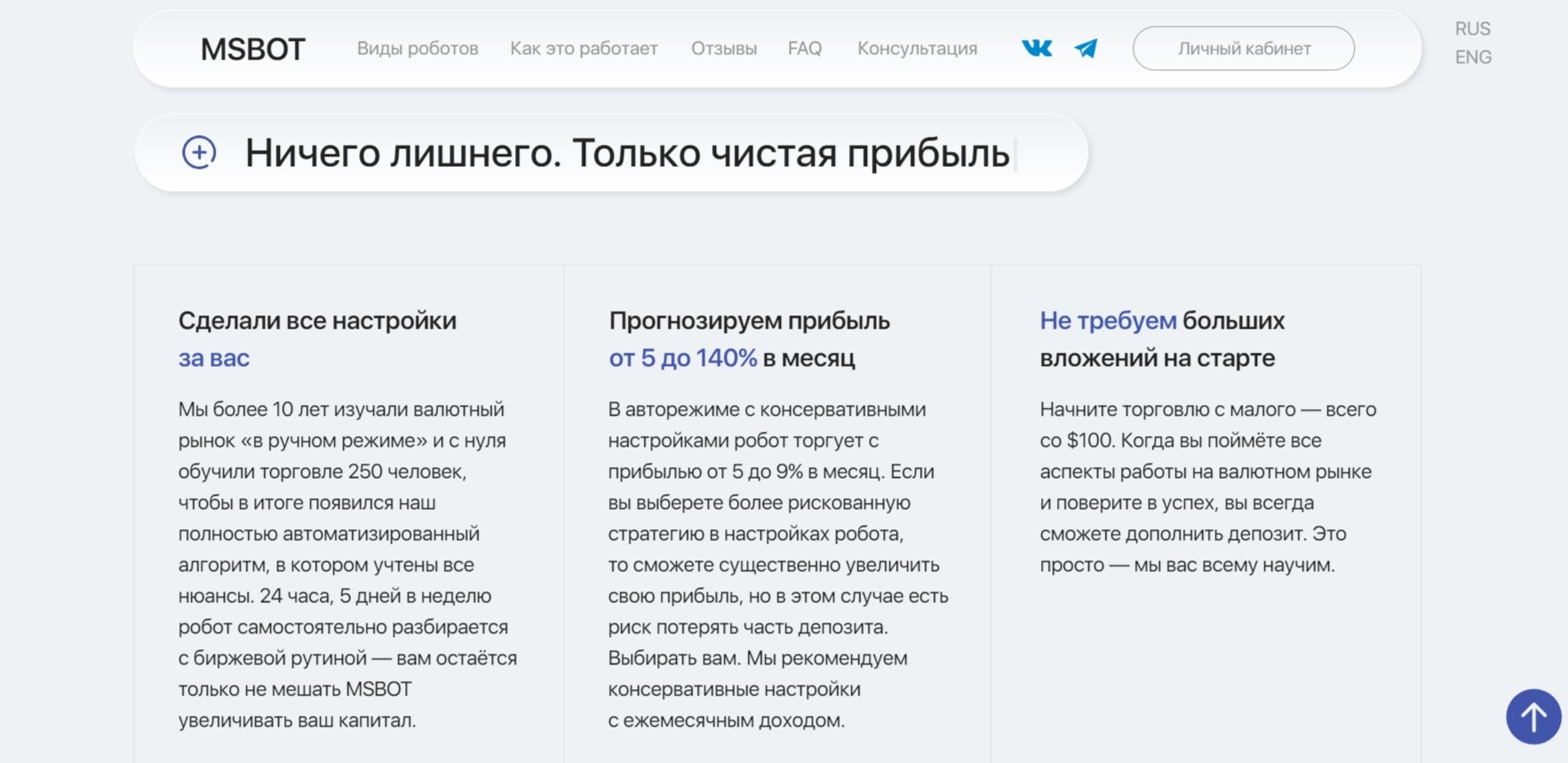Click the blue text 'от 5 до 140%'

click(682, 358)
